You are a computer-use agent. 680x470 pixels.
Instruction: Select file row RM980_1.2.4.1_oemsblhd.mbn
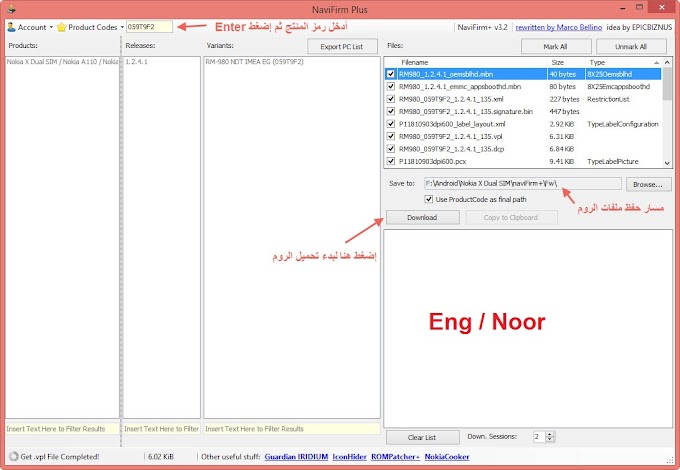pos(523,74)
